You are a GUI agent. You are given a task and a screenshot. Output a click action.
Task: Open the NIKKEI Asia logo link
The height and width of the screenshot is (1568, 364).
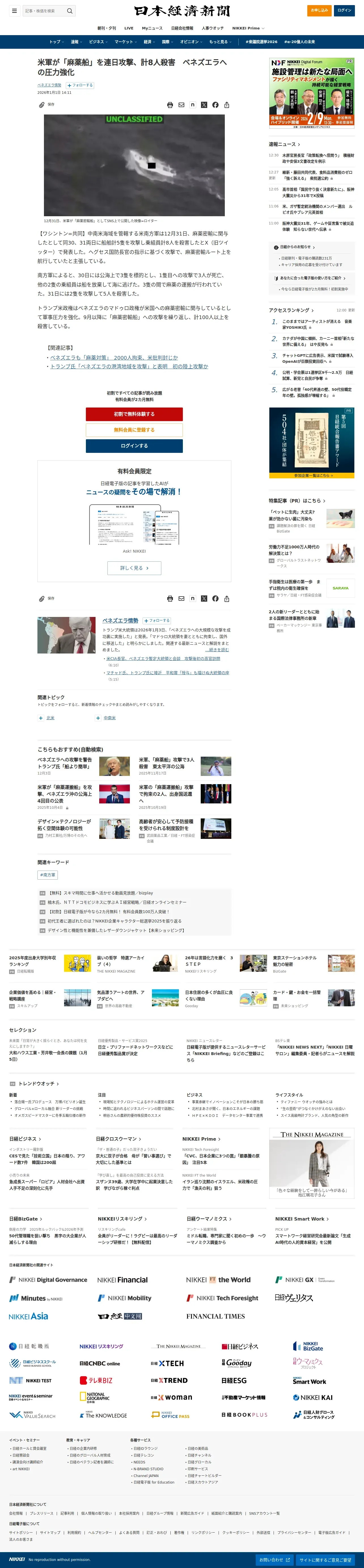29,1316
